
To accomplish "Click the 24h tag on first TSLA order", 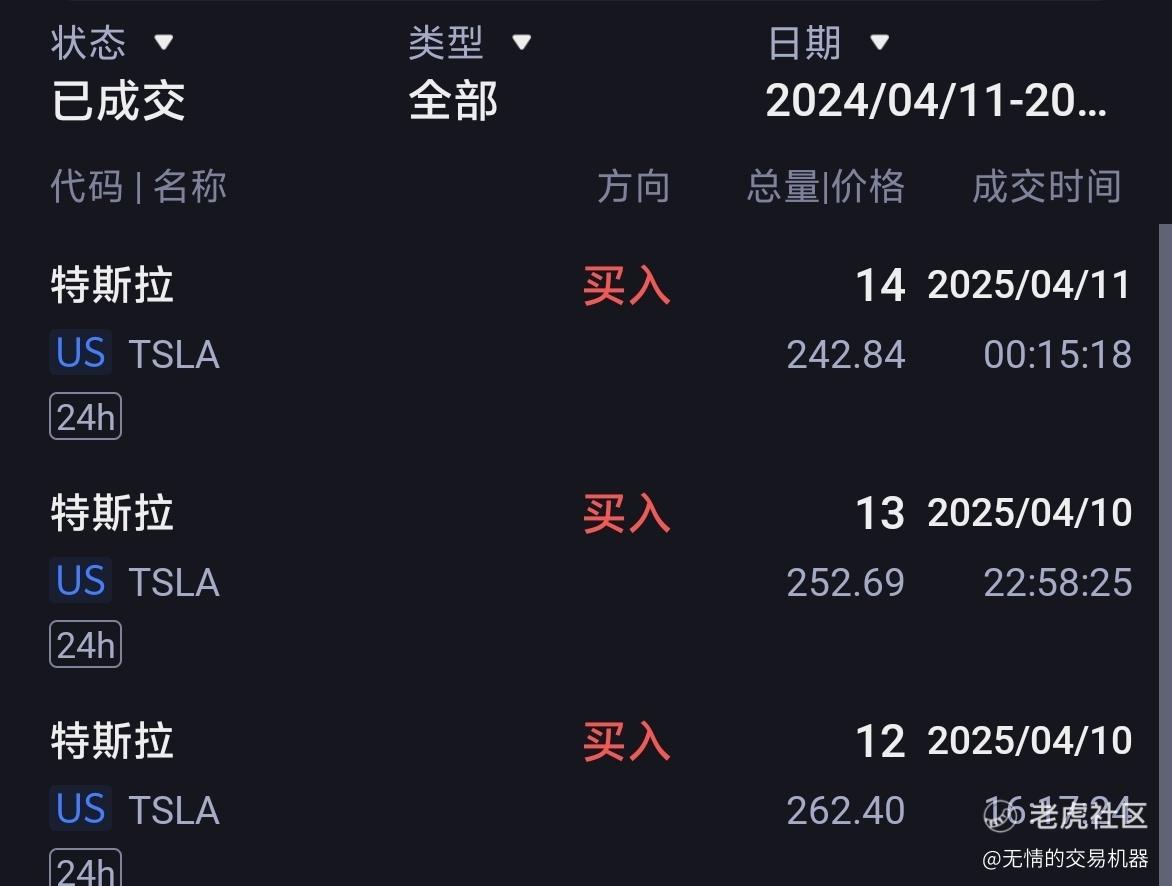I will (x=85, y=416).
